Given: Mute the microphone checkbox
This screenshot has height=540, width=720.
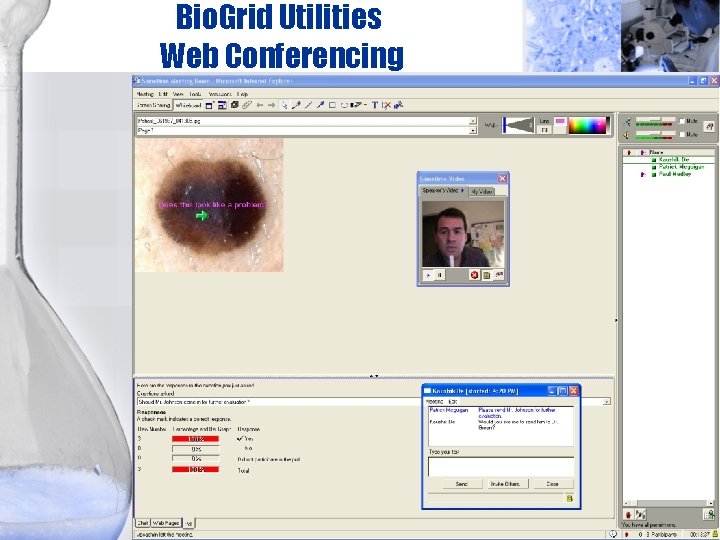Looking at the screenshot, I should (x=682, y=121).
